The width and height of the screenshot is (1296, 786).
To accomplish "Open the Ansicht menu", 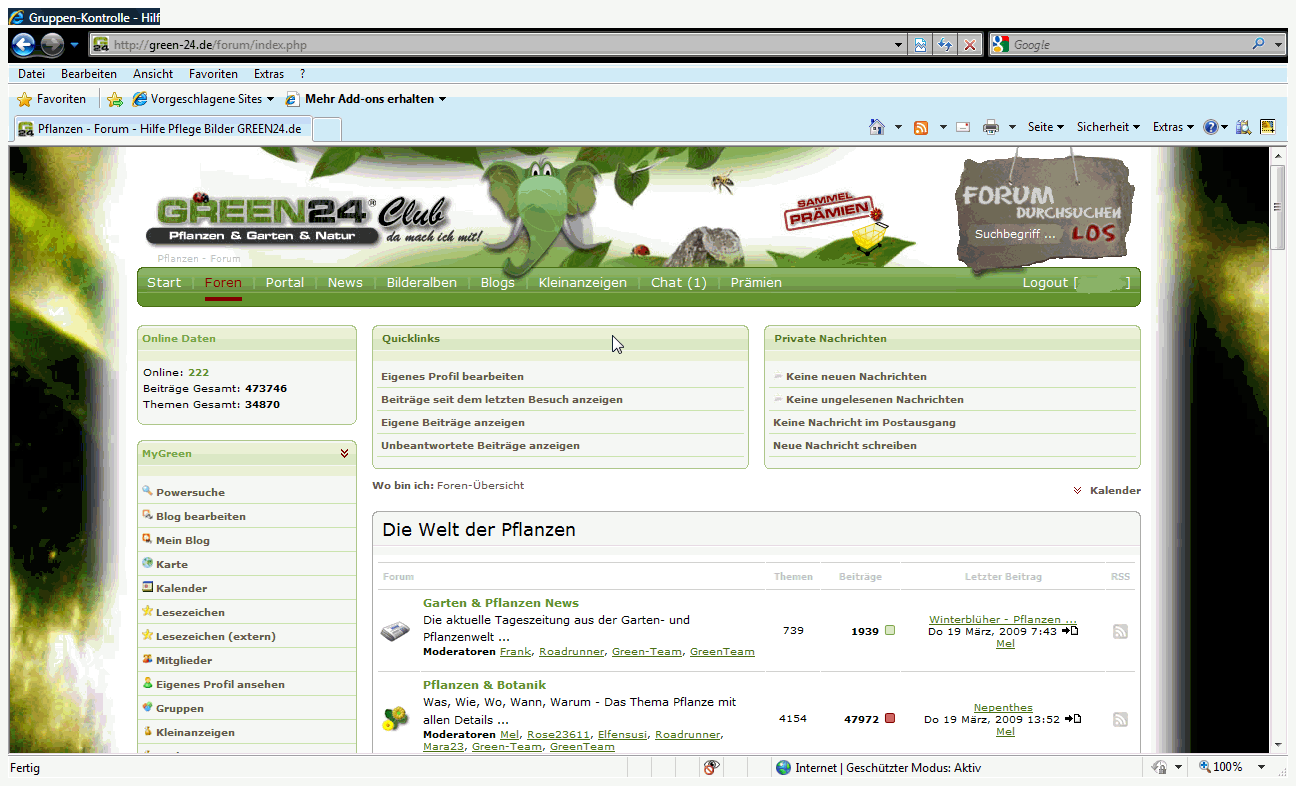I will [153, 74].
